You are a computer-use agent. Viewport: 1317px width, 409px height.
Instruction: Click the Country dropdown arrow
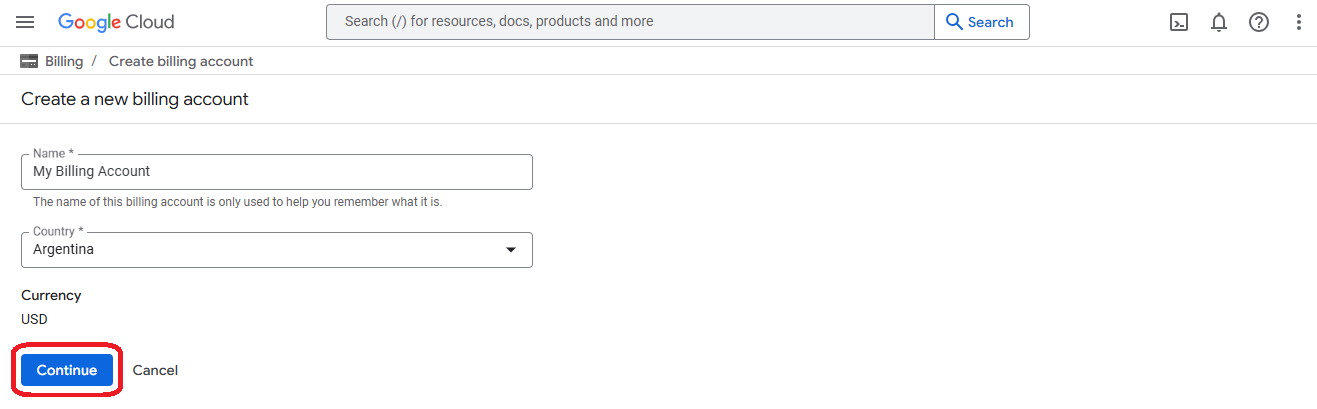pos(511,250)
